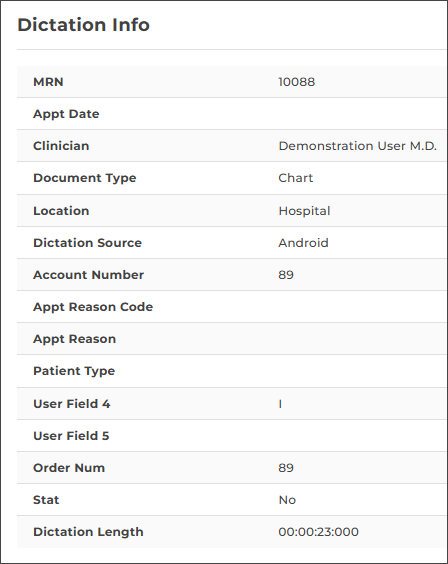Click the Dictation Info heading

[x=83, y=25]
